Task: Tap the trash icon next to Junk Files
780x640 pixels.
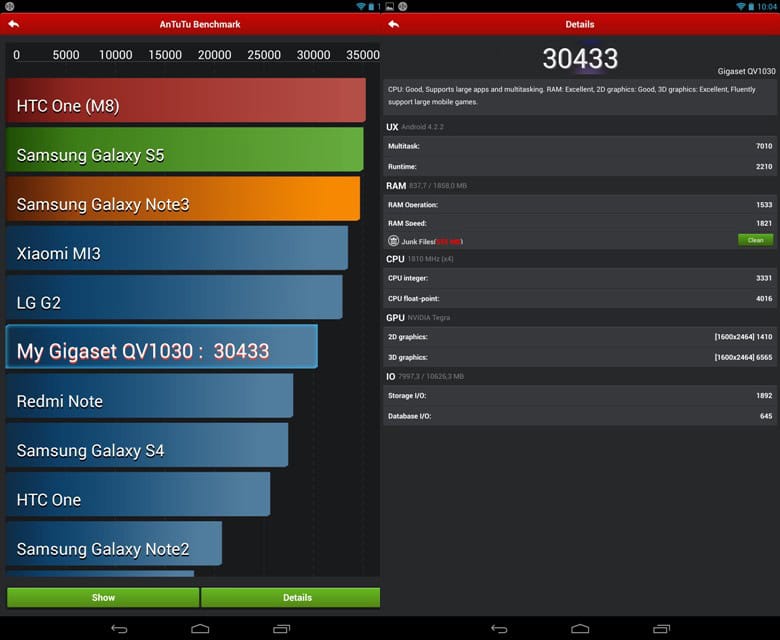Action: 393,241
